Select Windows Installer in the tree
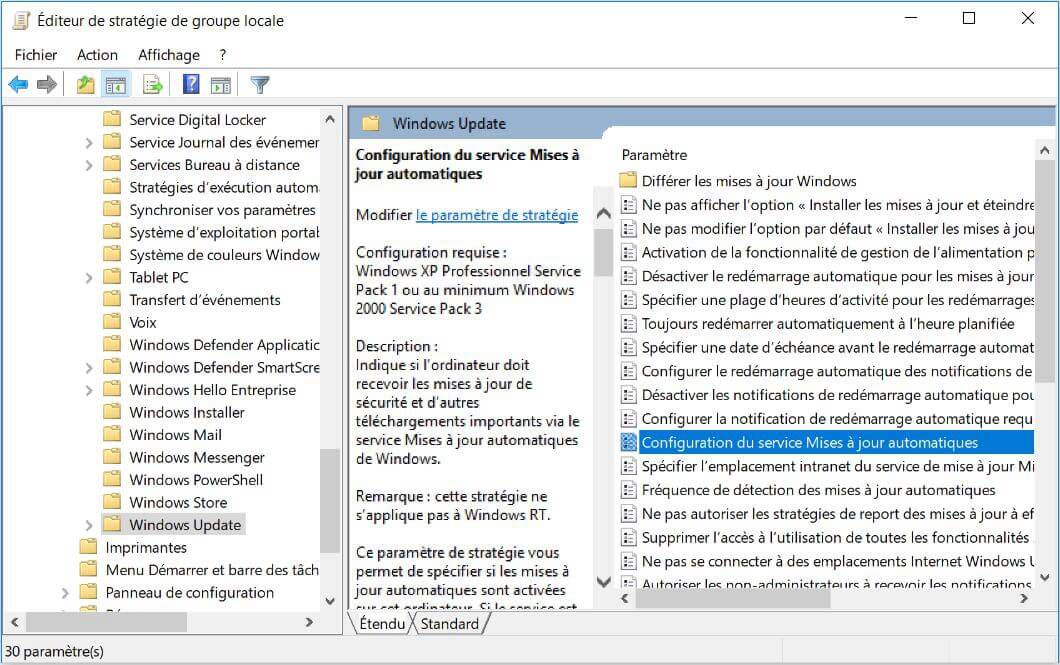The height and width of the screenshot is (665, 1060). click(x=187, y=412)
